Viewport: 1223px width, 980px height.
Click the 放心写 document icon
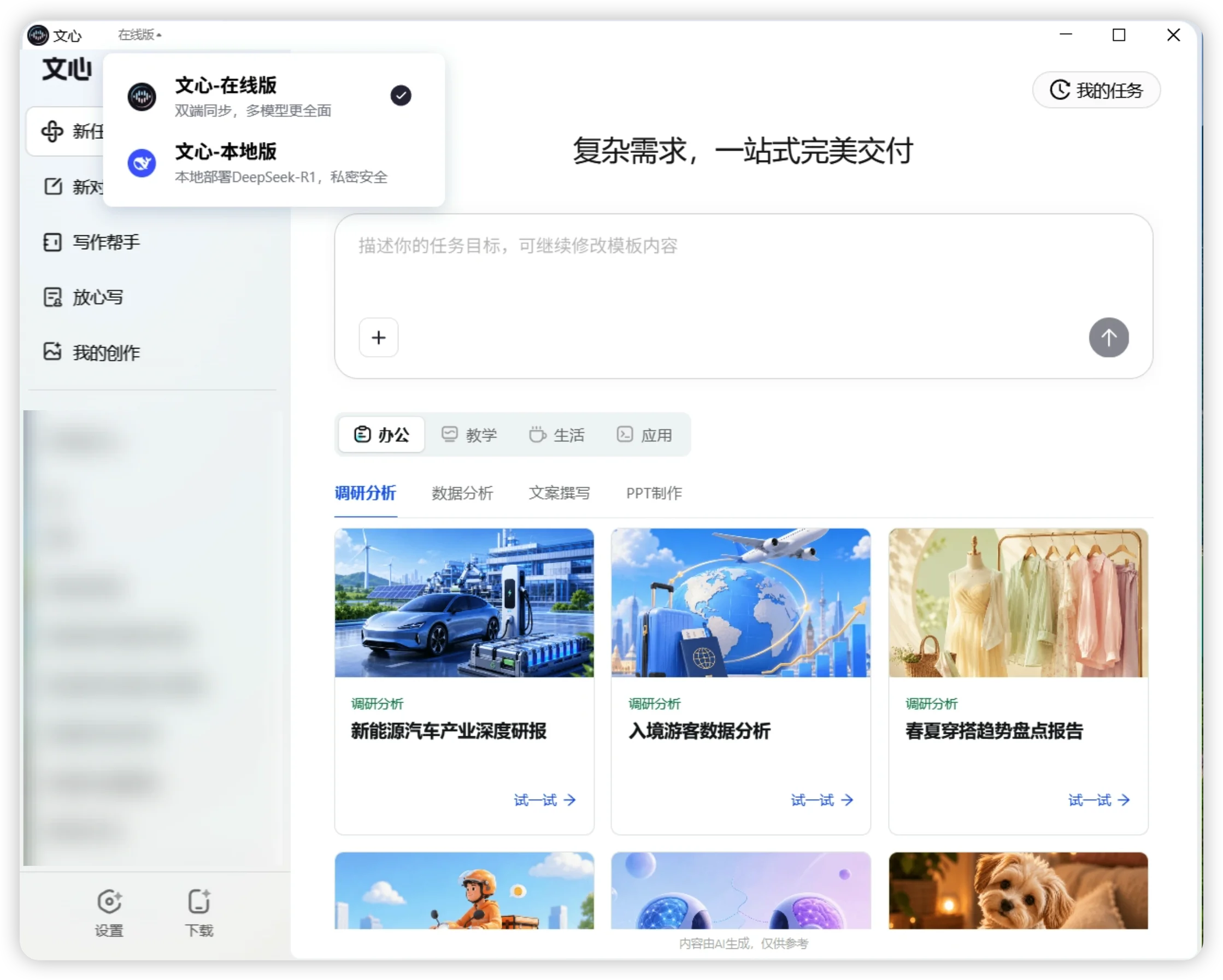(x=53, y=297)
